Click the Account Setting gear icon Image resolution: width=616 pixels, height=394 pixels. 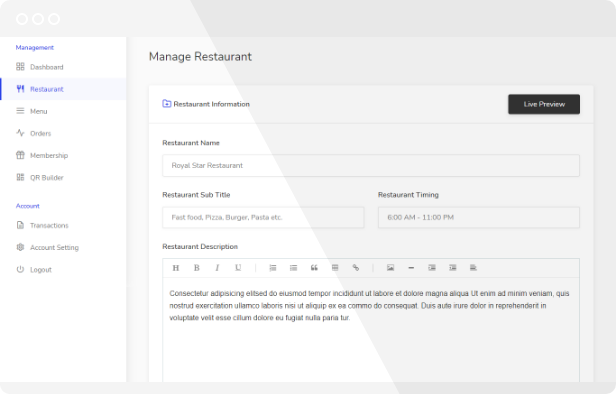20,247
